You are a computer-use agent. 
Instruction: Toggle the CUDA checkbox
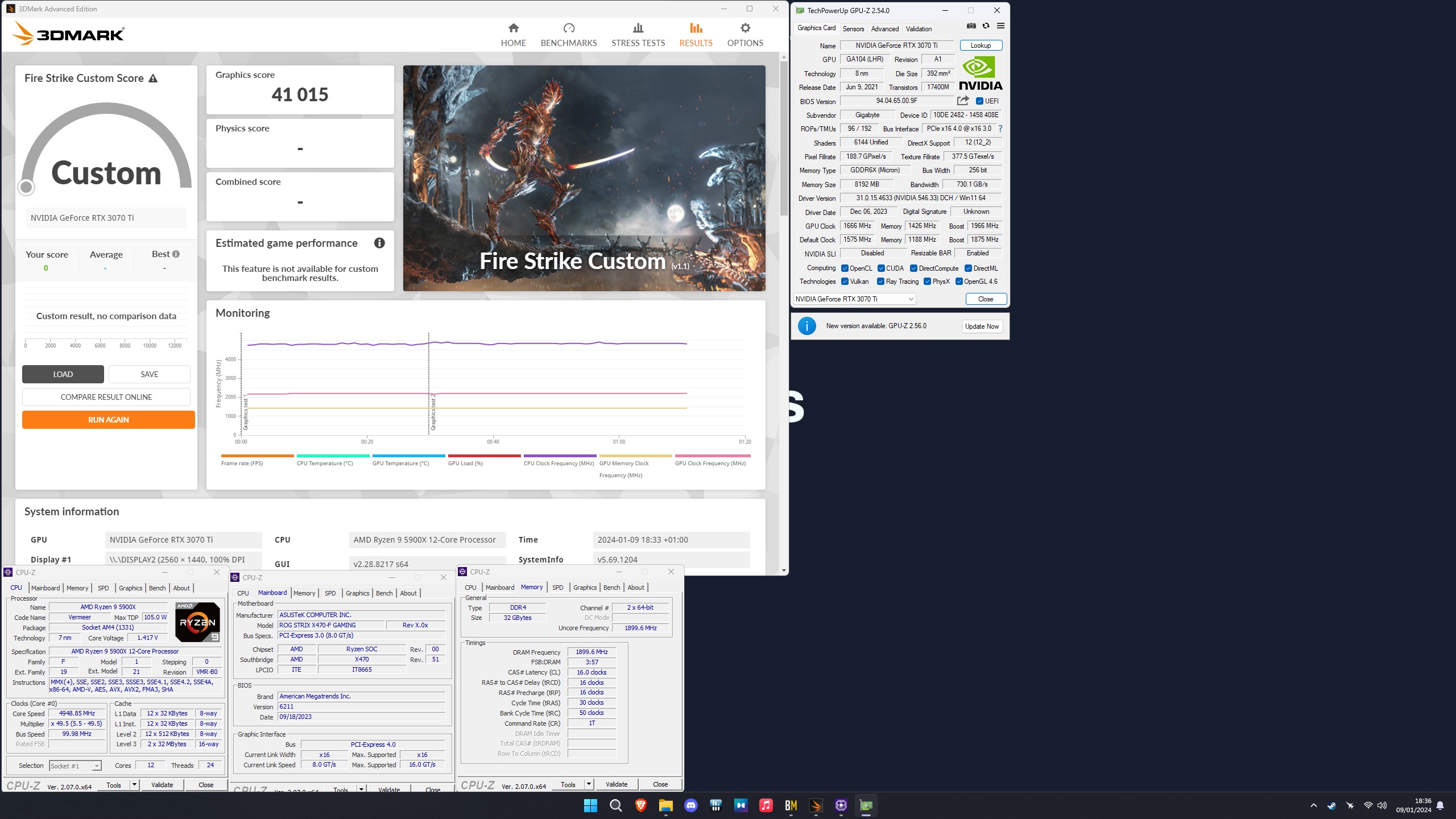tap(881, 268)
